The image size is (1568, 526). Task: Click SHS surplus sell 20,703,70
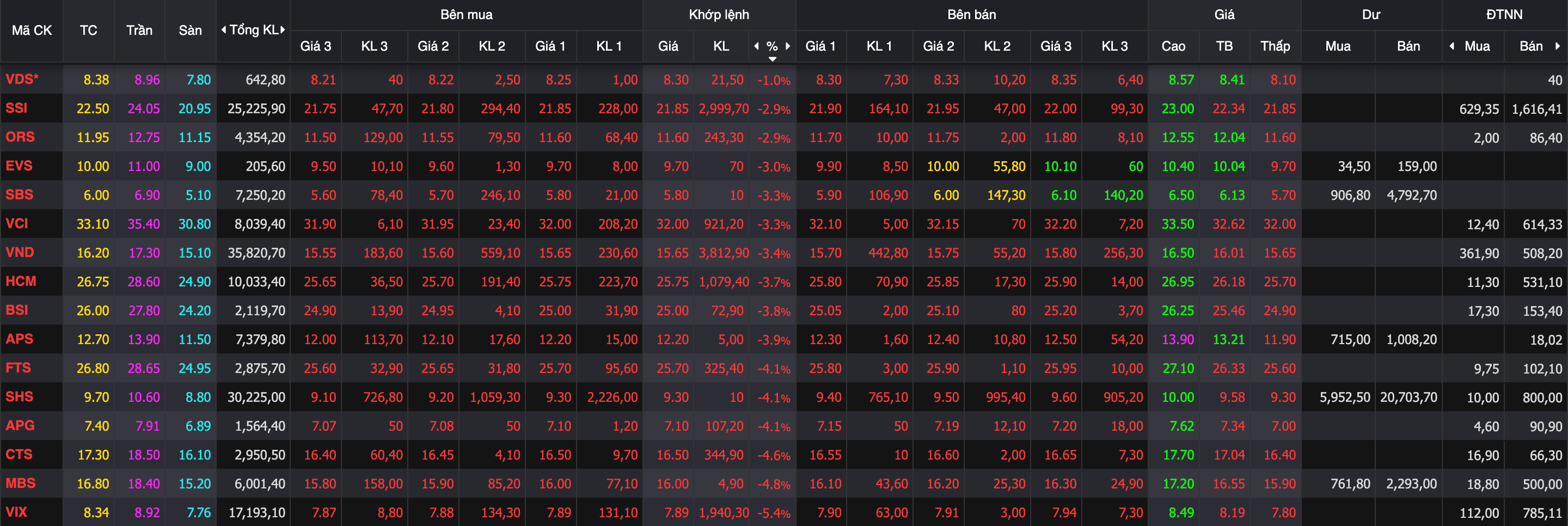click(1408, 397)
